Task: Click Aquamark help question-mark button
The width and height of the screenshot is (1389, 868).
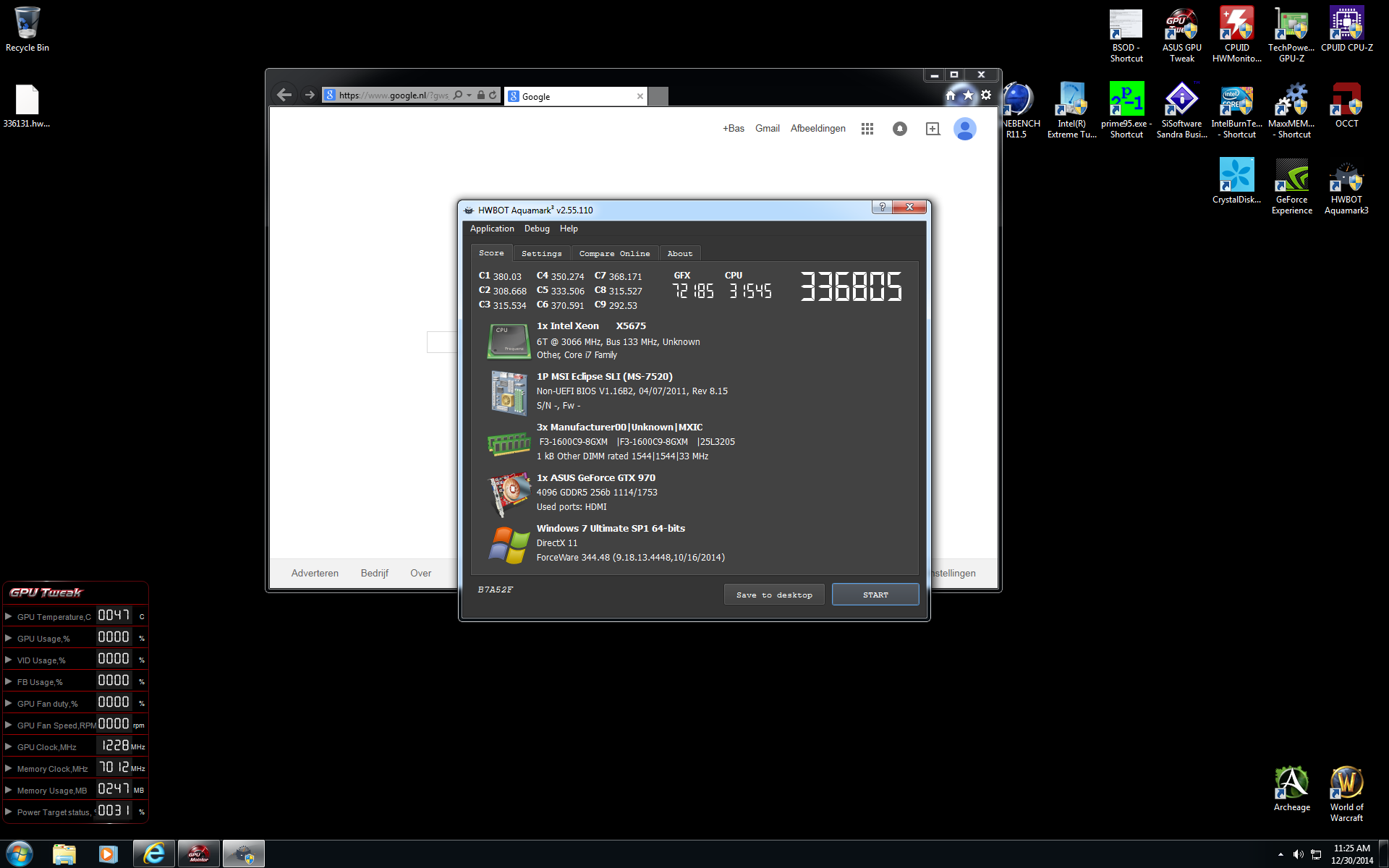Action: [x=882, y=208]
